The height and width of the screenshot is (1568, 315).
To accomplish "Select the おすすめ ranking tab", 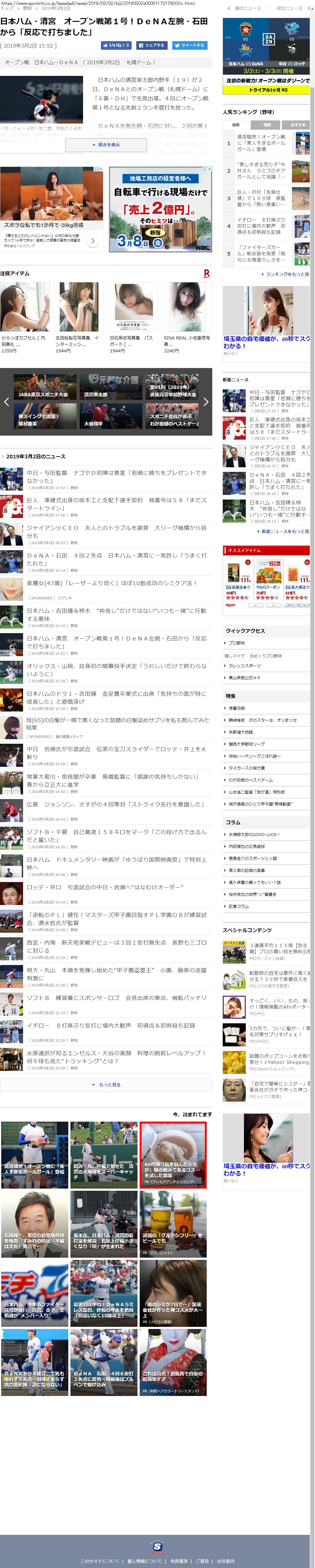I will 296,125.
